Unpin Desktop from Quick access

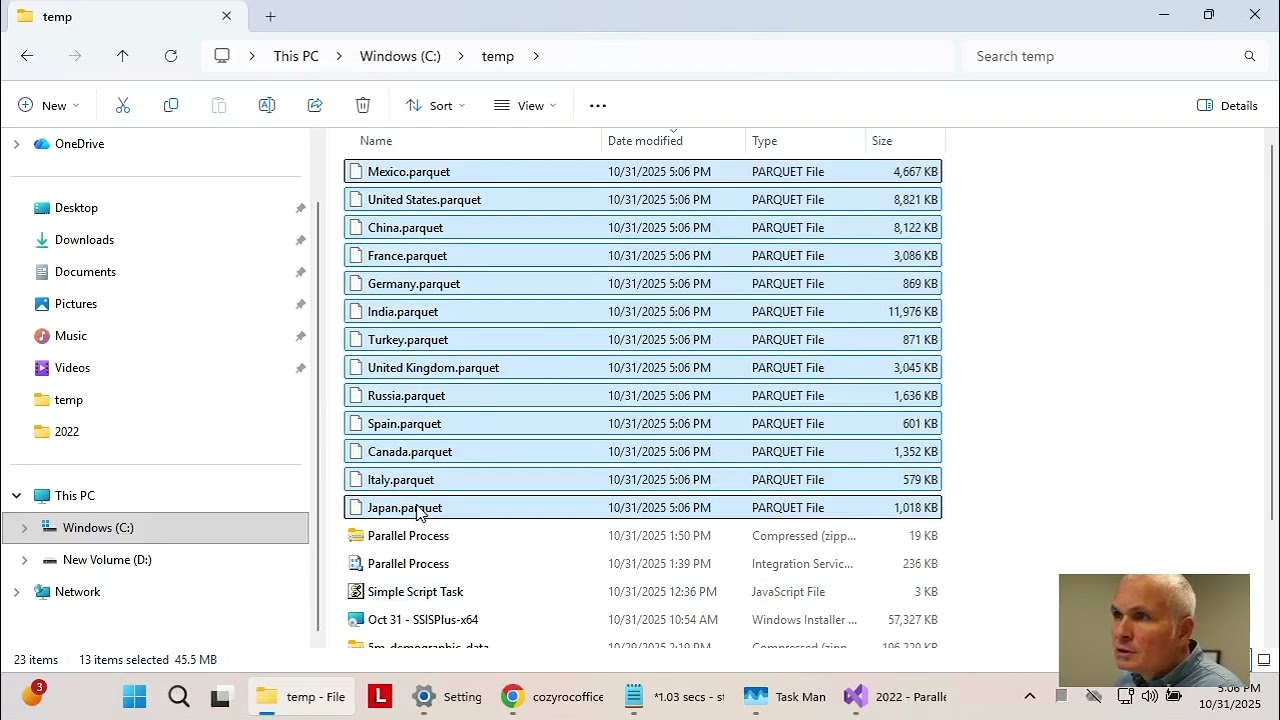point(300,208)
